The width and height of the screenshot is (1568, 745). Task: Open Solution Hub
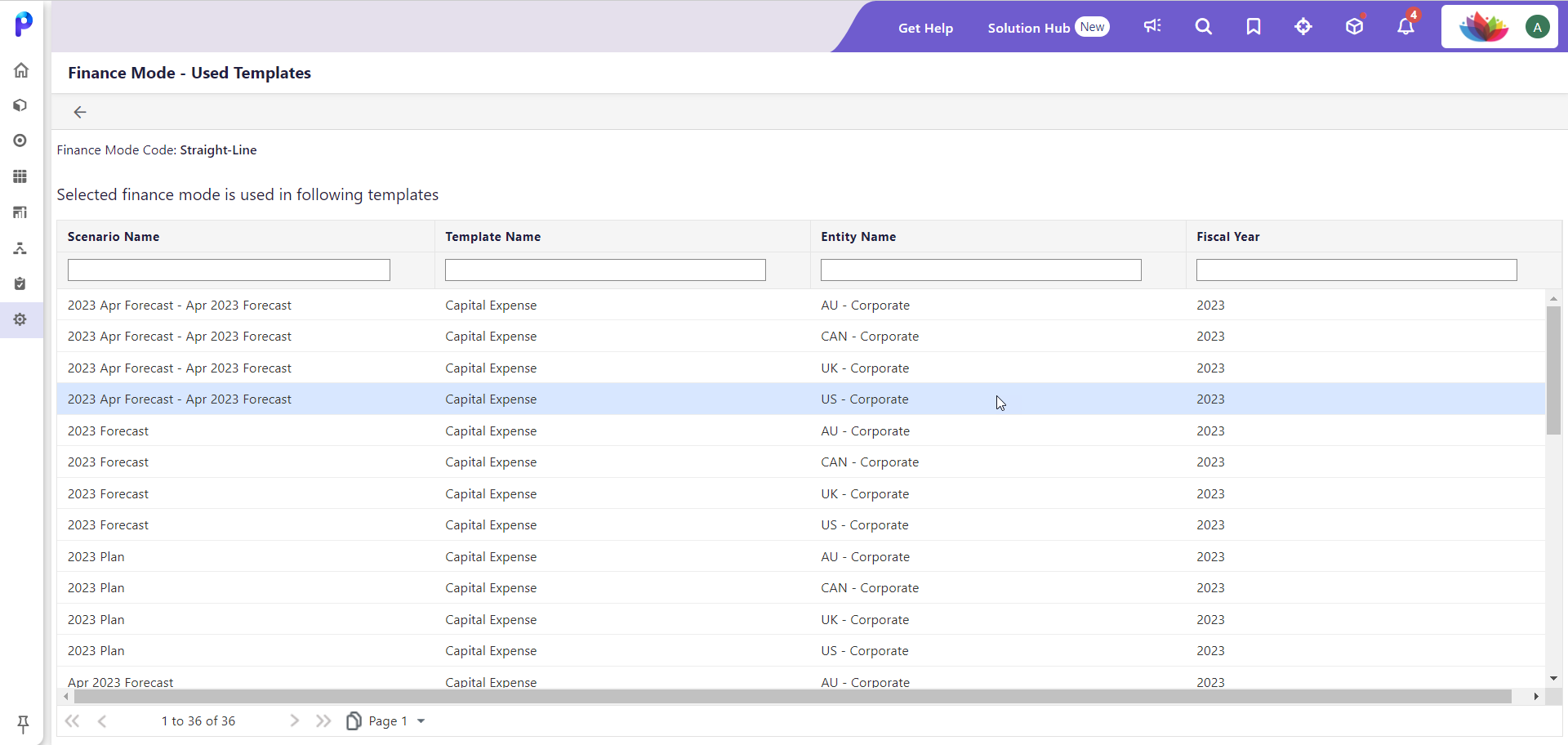(x=1048, y=27)
